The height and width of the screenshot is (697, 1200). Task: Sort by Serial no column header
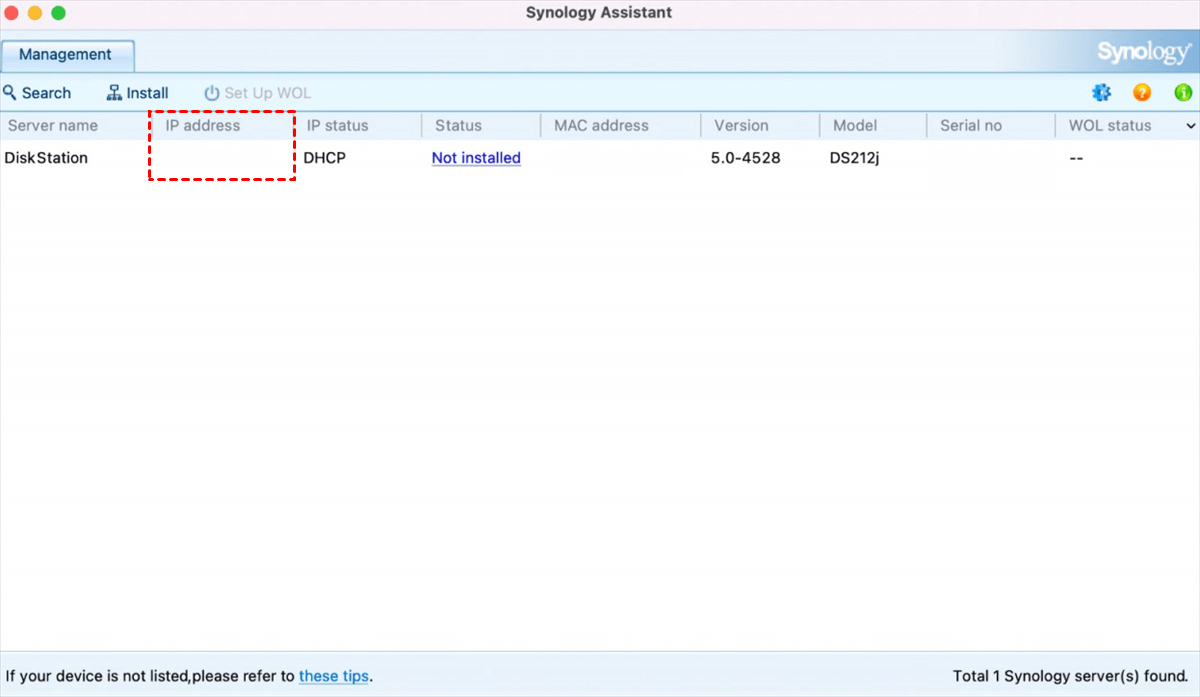971,126
